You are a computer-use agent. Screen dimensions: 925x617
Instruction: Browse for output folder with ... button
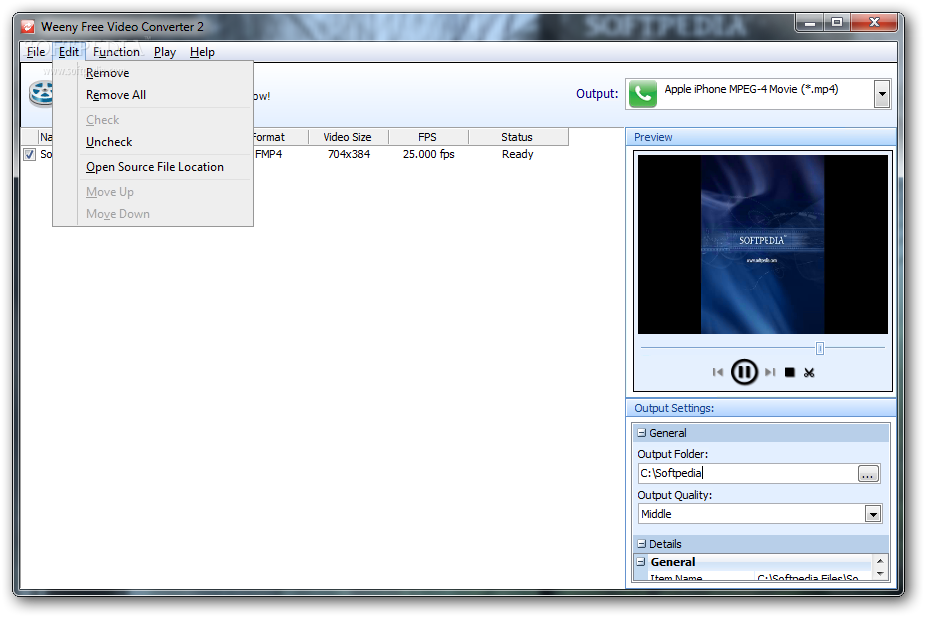(868, 474)
